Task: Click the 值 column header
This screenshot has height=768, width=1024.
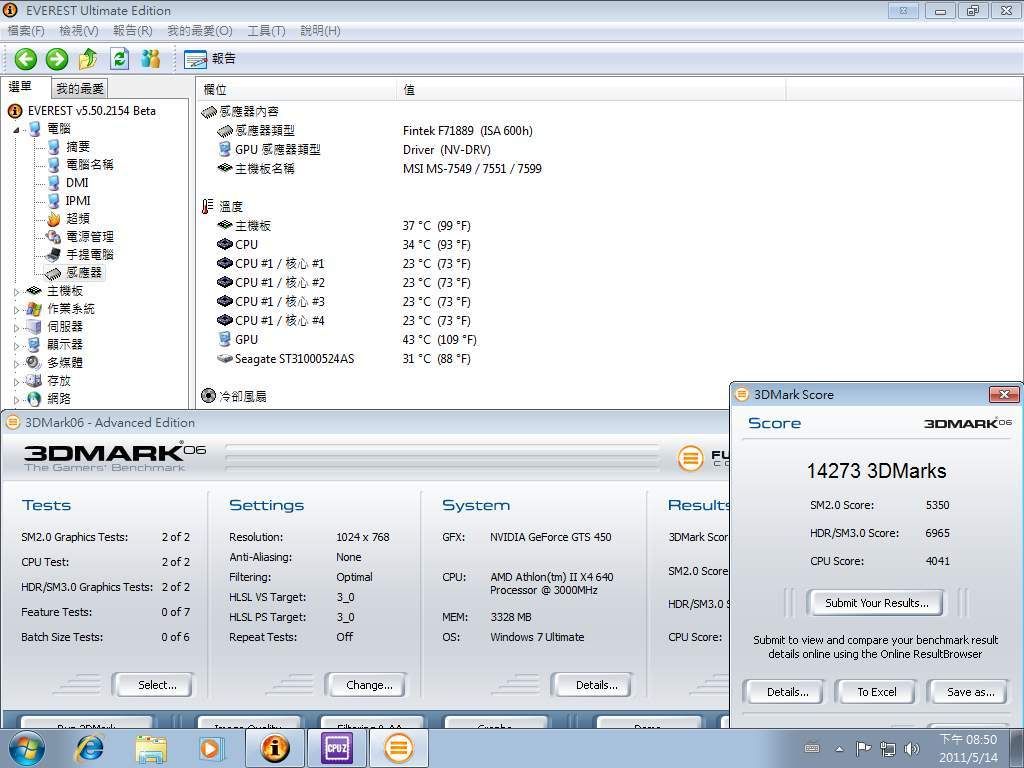Action: 591,89
